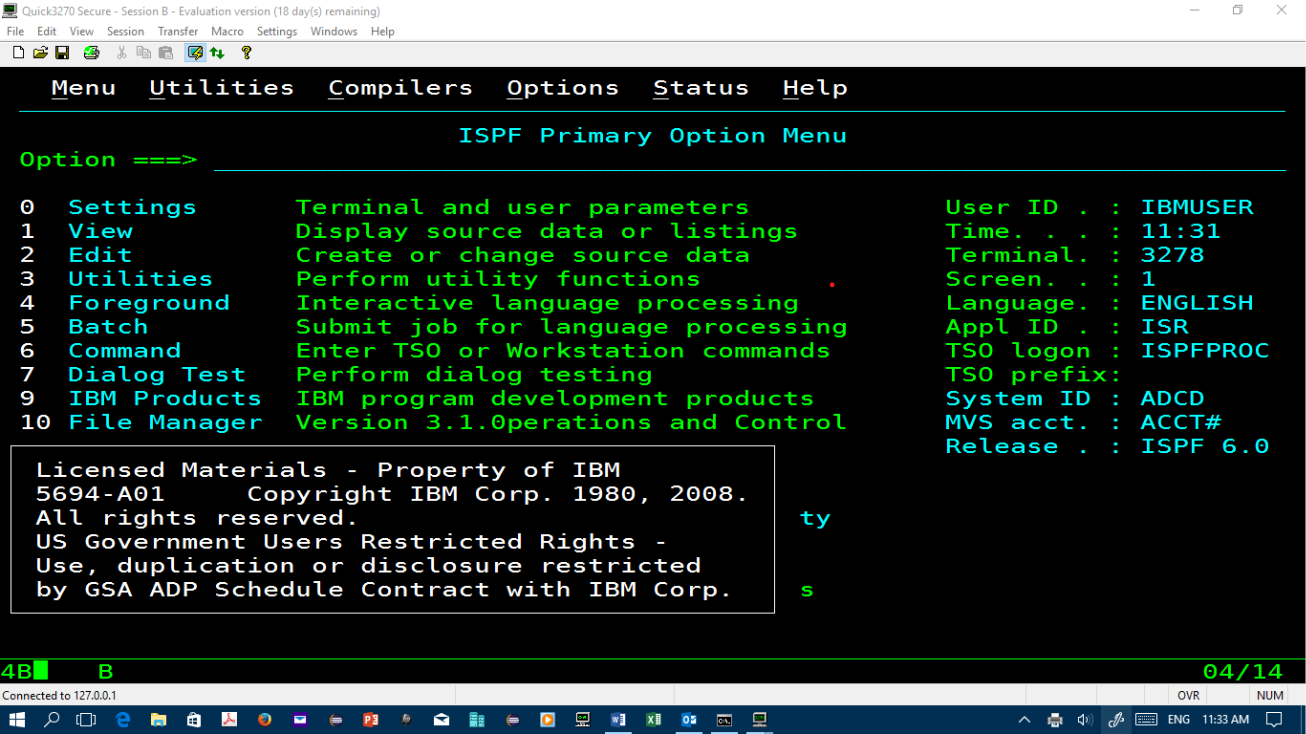Expand the ISPF Compilers pull-down
Viewport: 1306px width, 734px height.
click(400, 88)
